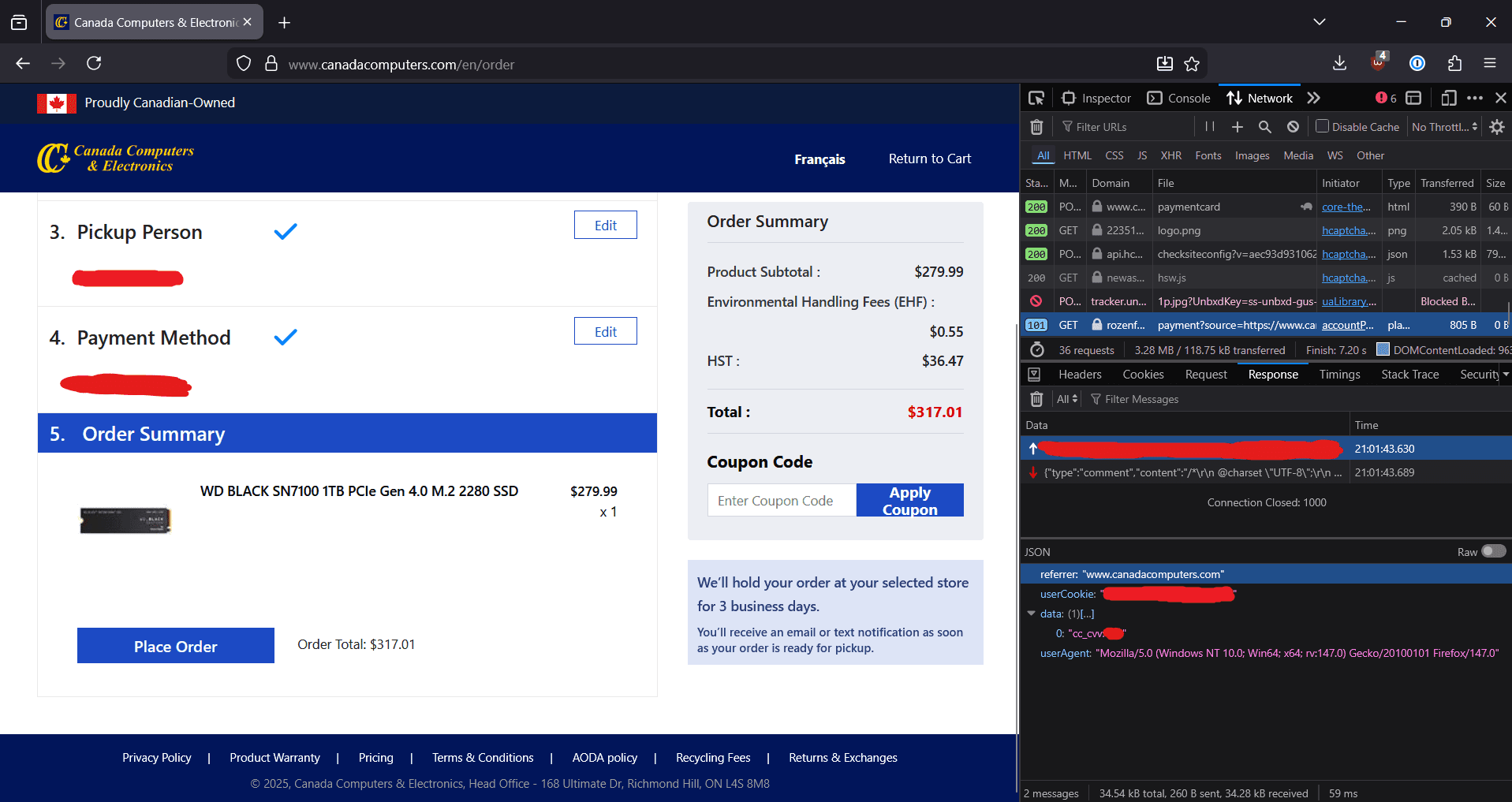Click the element picker icon in DevTools
1512x802 pixels.
coord(1036,98)
